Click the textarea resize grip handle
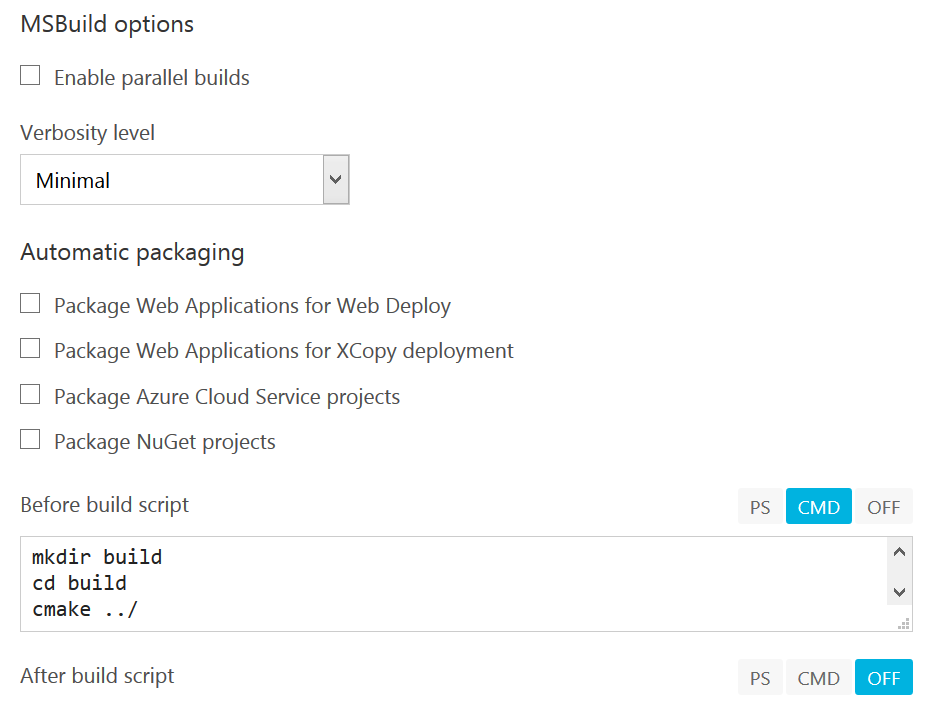The height and width of the screenshot is (718, 932). coord(904,624)
